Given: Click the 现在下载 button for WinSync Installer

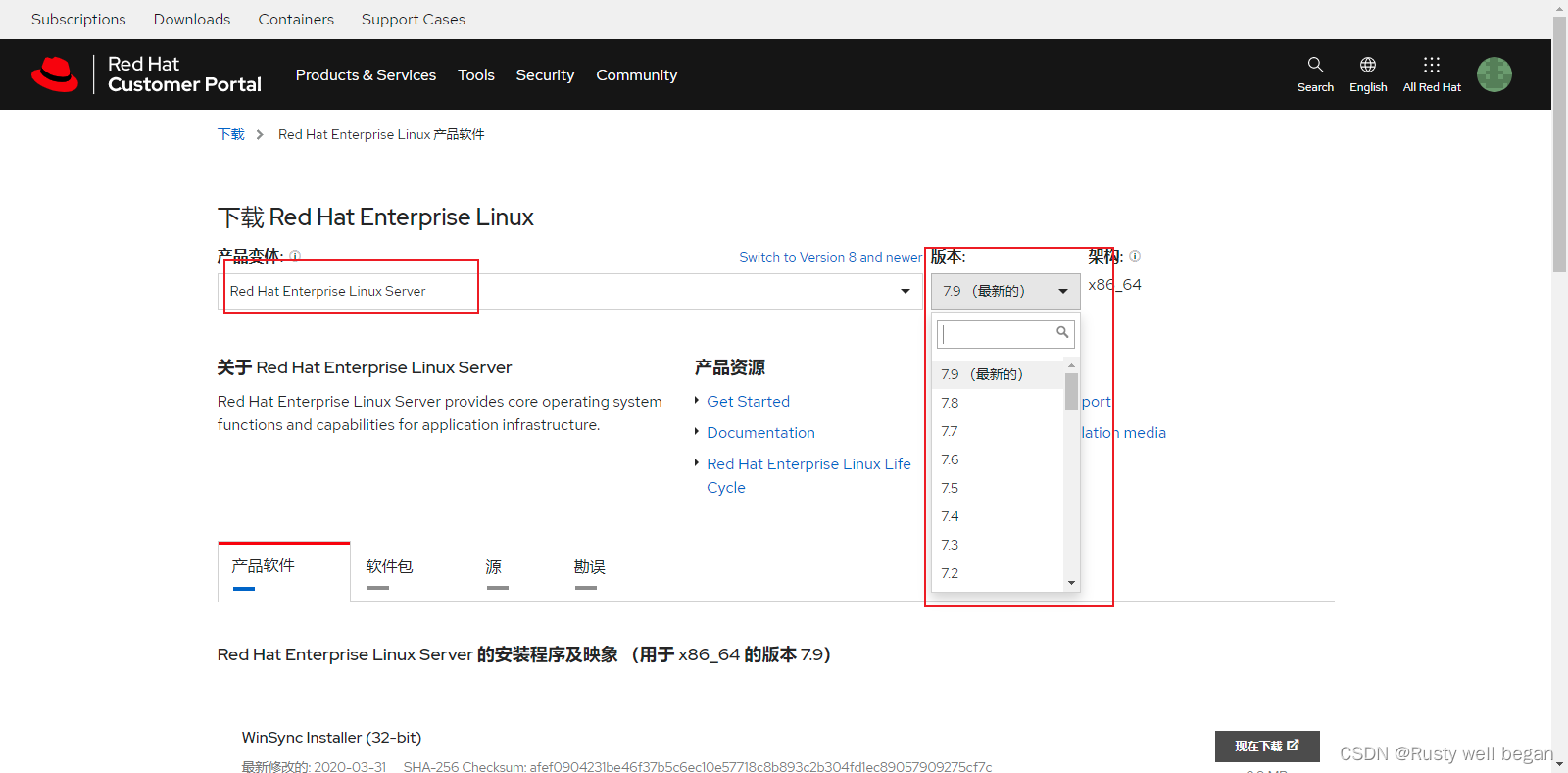Looking at the screenshot, I should (1267, 747).
